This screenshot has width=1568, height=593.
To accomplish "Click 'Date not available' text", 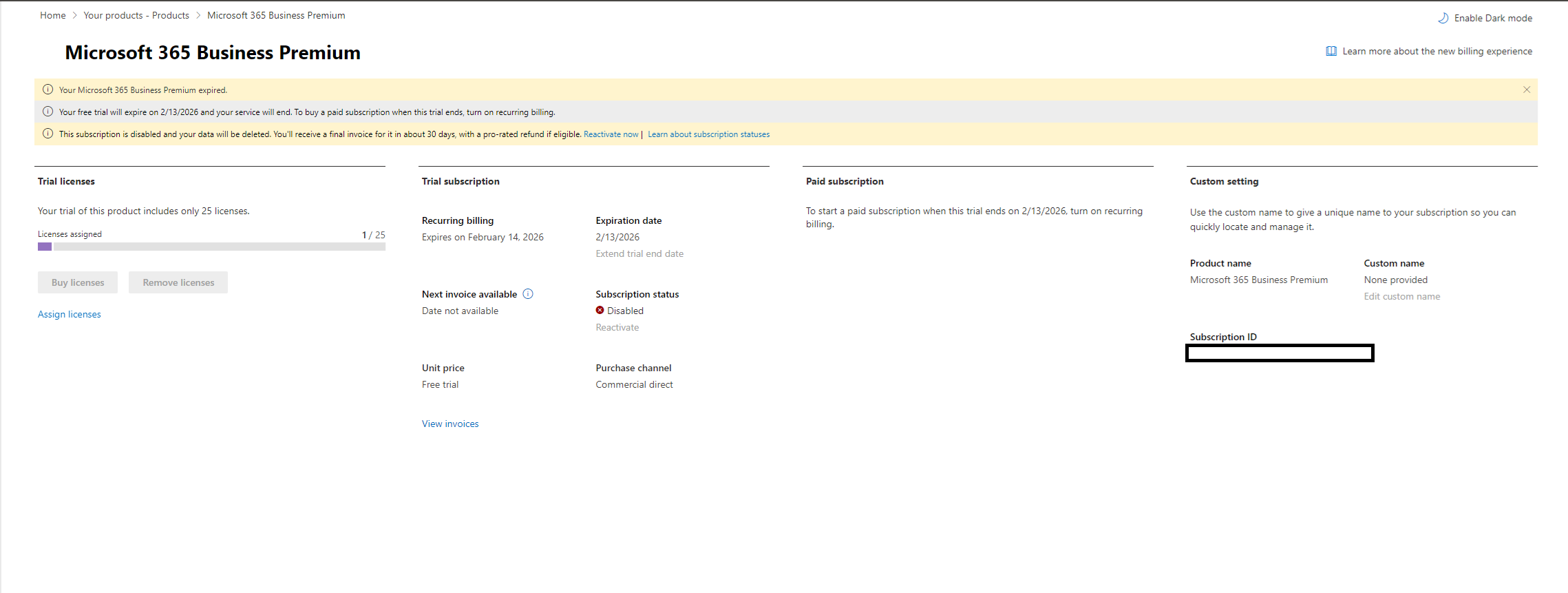I will coord(460,311).
